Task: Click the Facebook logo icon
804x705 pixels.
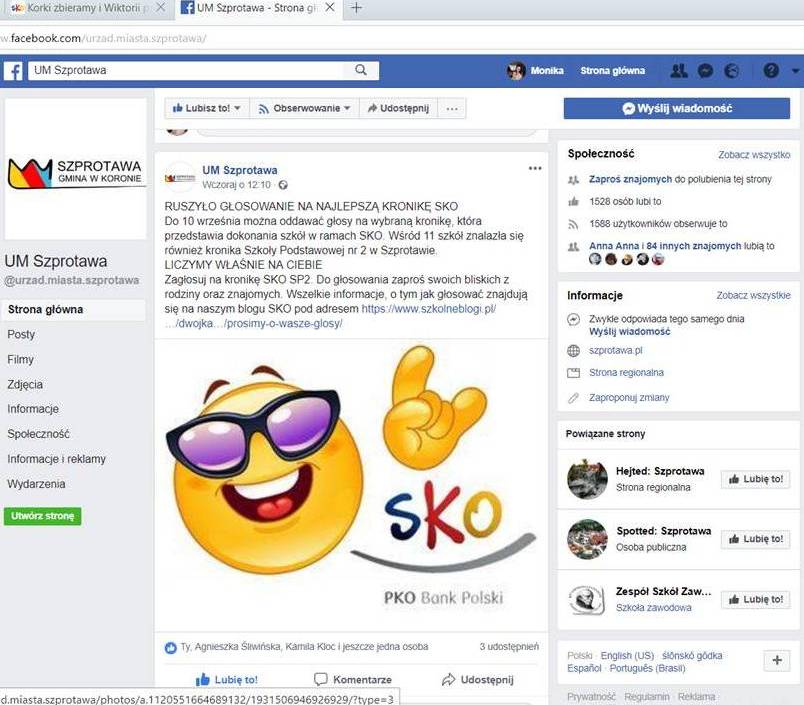Action: (x=13, y=71)
